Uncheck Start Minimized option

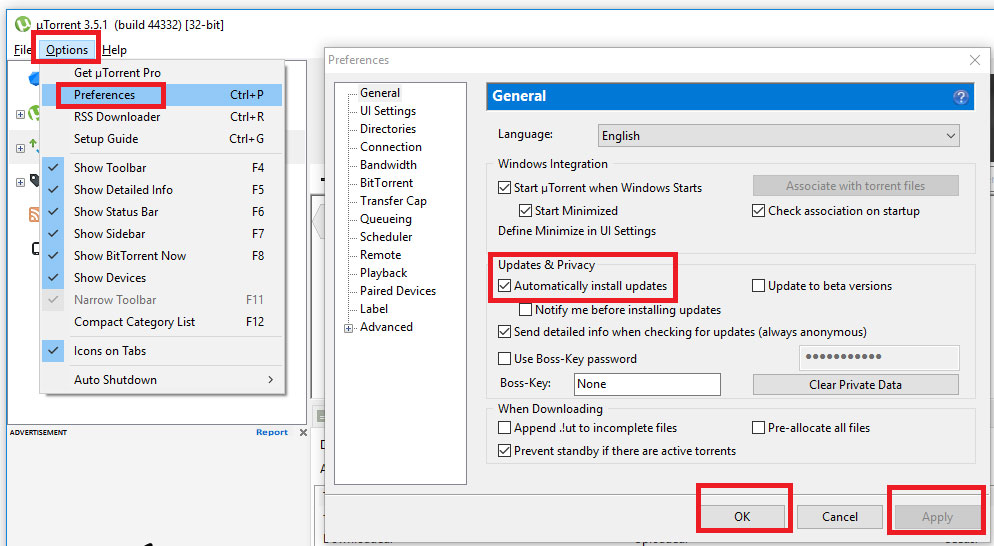click(x=526, y=211)
